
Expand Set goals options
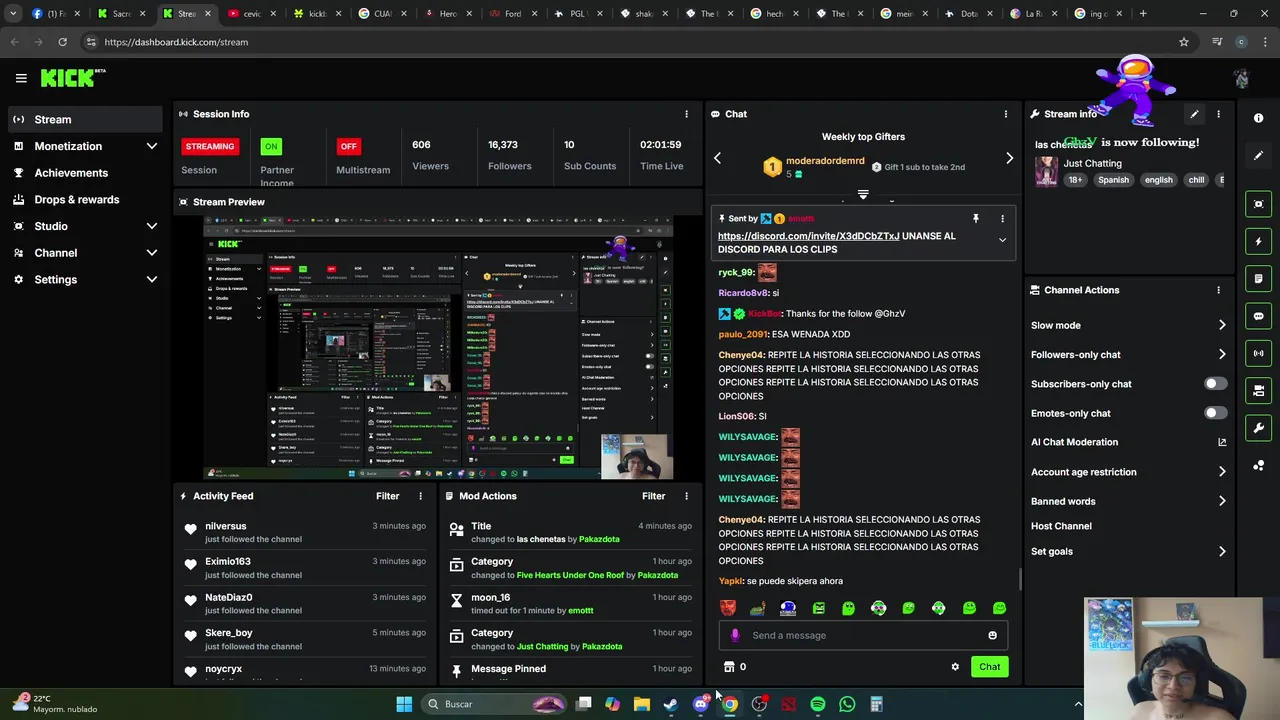[1222, 551]
